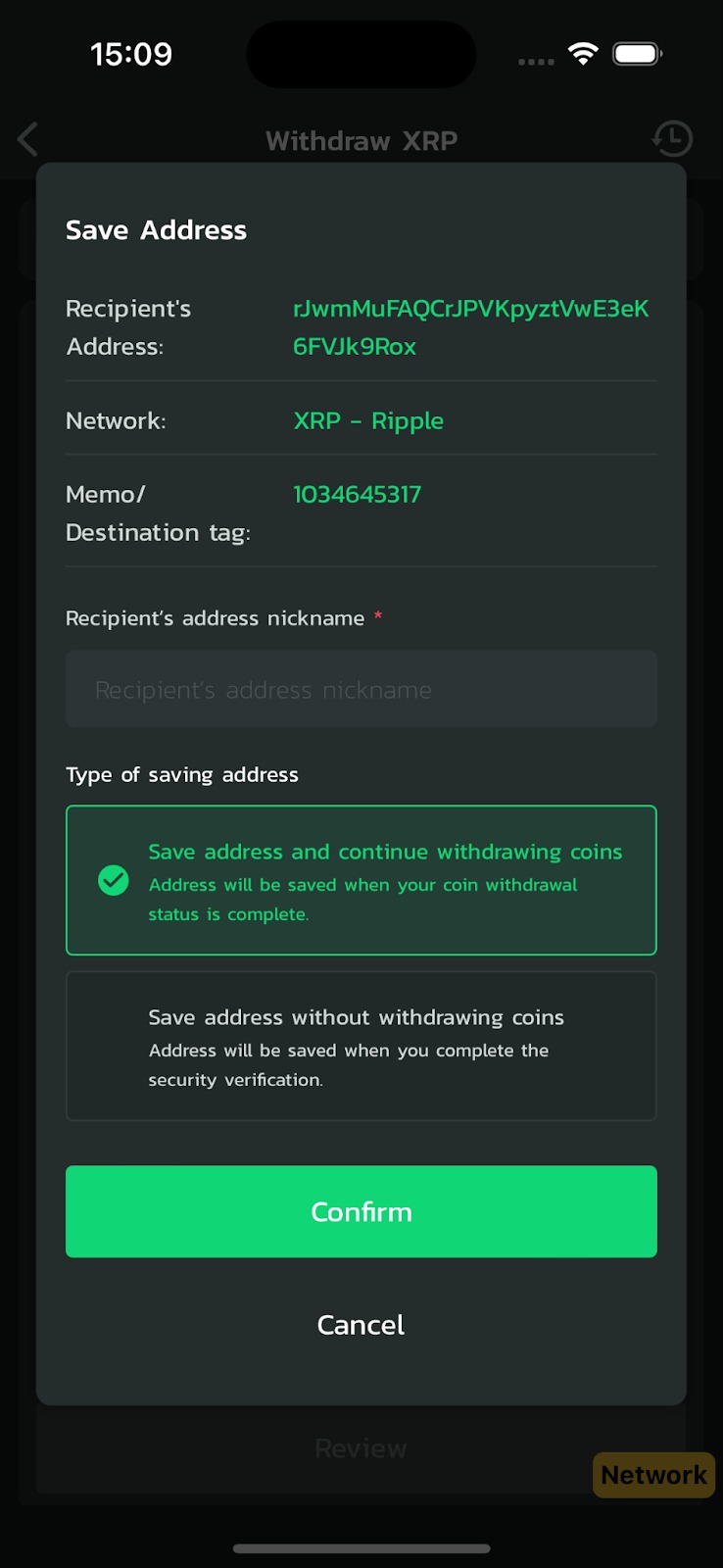This screenshot has height=1568, width=723.
Task: Tap the cellular signal dots indicator
Action: pyautogui.click(x=535, y=60)
